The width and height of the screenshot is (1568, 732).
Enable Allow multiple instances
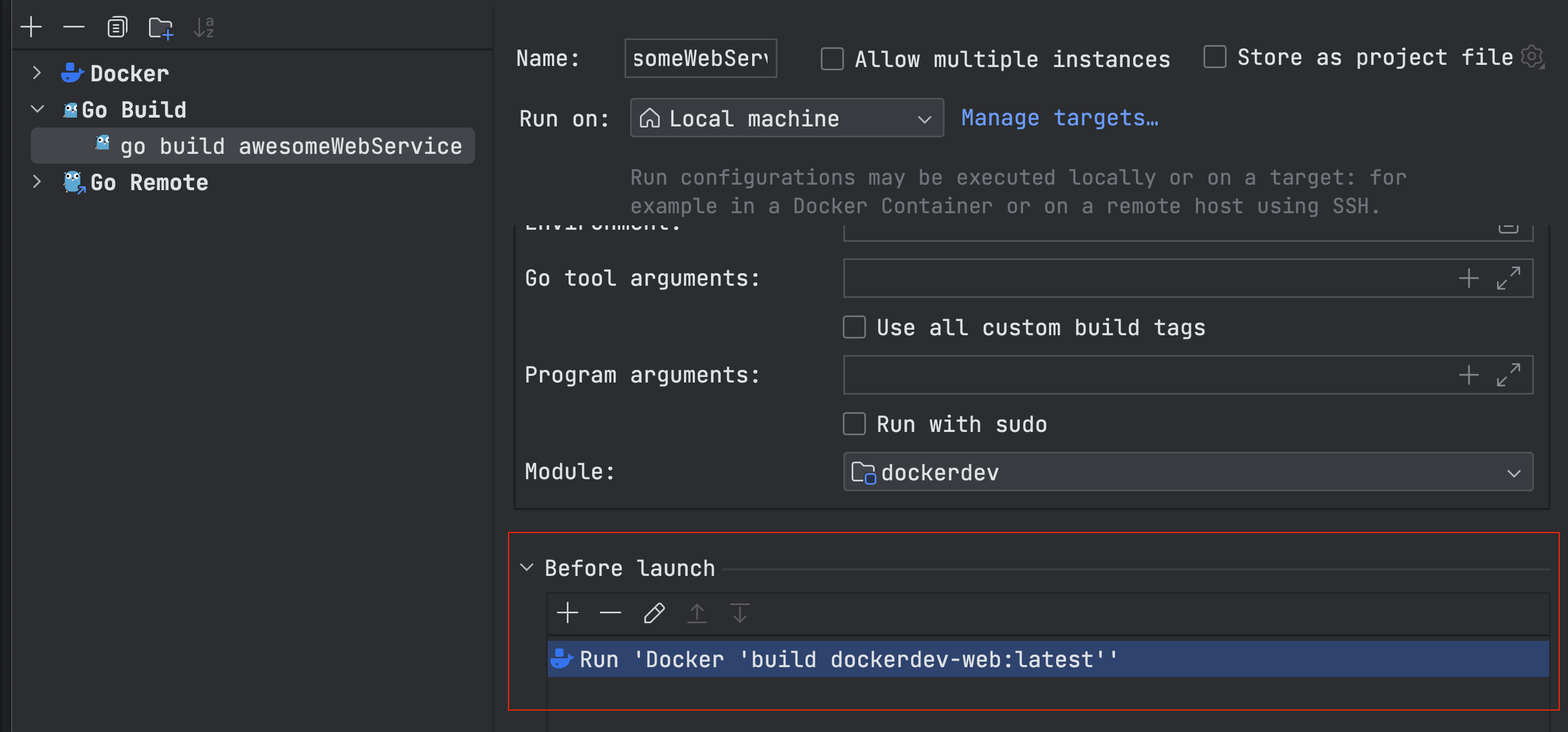832,59
